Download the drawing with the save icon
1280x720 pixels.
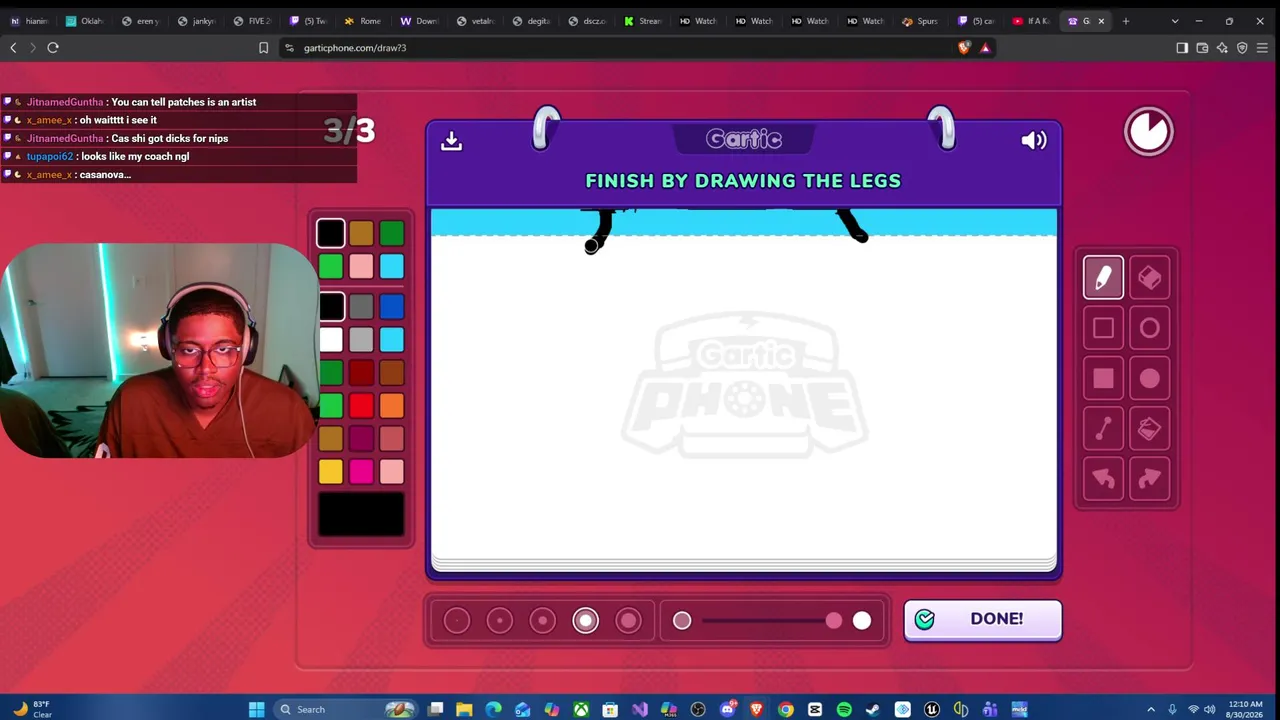(451, 141)
